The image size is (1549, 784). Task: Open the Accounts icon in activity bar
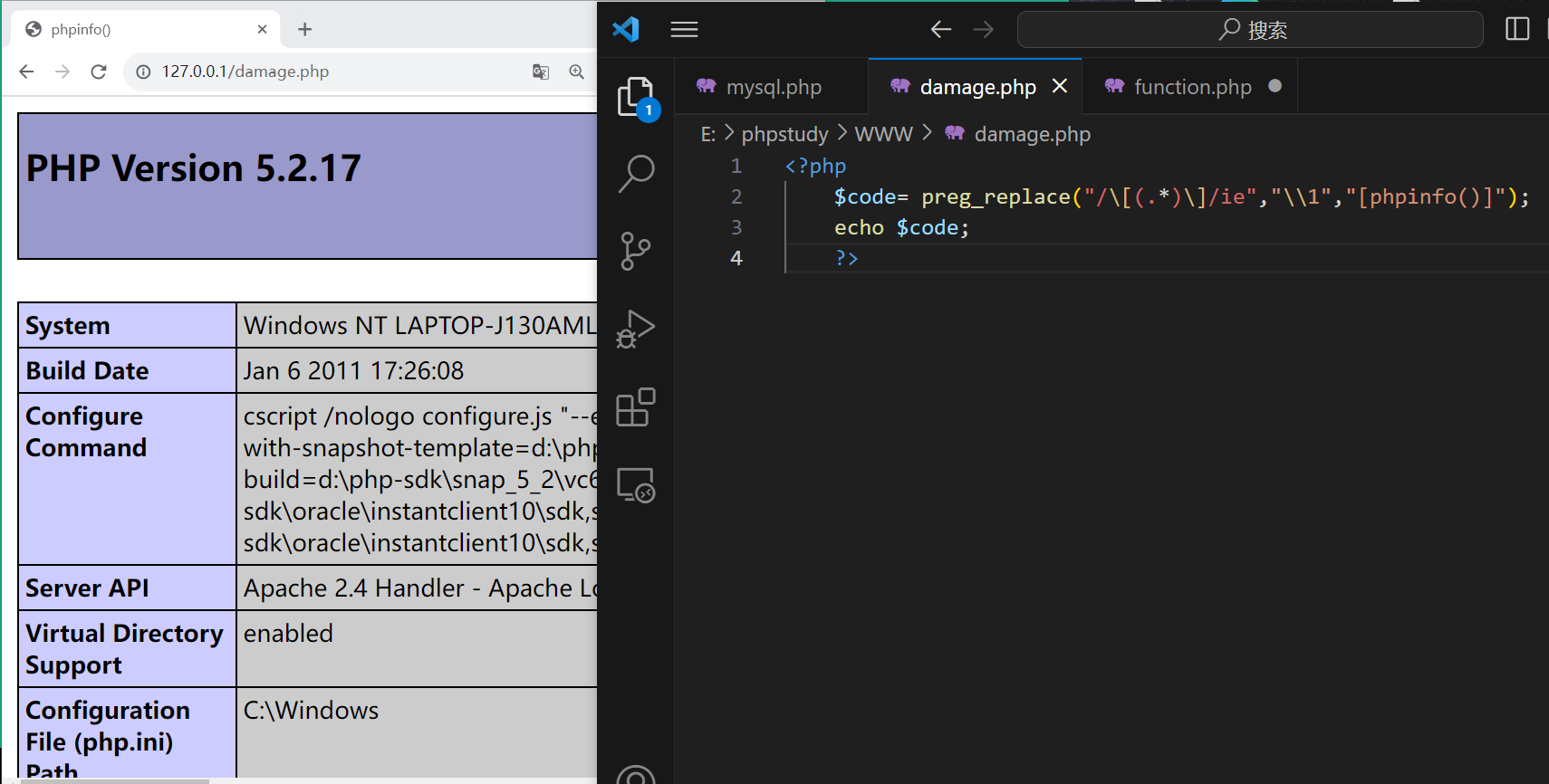pos(636,776)
